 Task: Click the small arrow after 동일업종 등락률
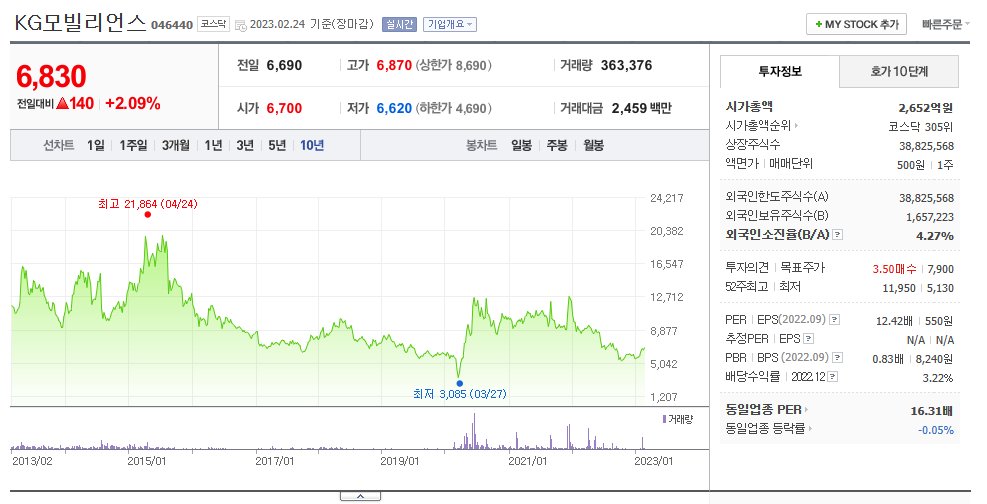tap(809, 428)
